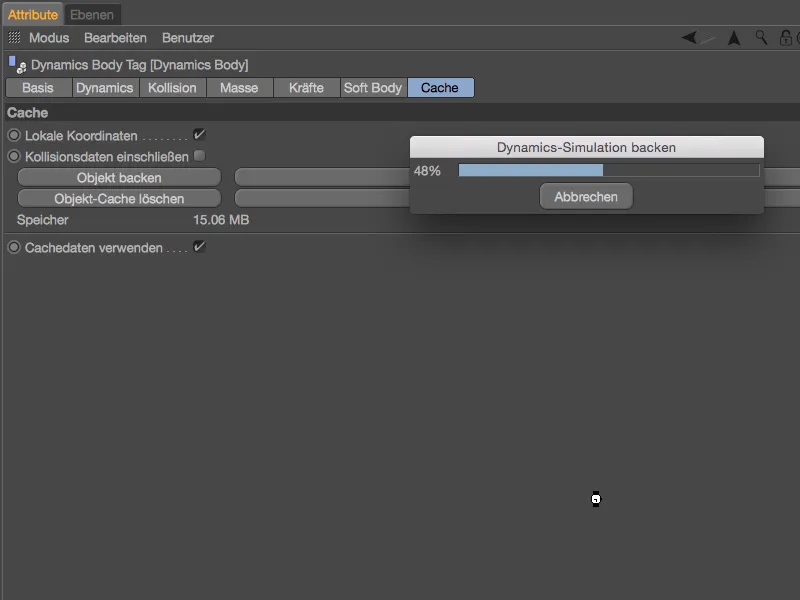
Task: Click the Cachedaten verwenden animation dot
Action: tap(14, 247)
